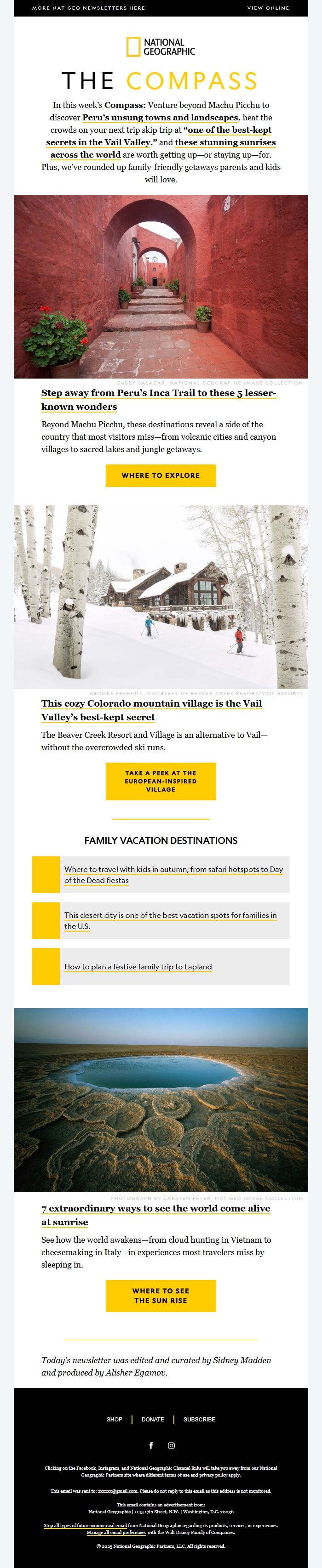Follow Peru's unsung towns and landscapes link
Image resolution: width=322 pixels, height=1568 pixels.
tap(161, 118)
